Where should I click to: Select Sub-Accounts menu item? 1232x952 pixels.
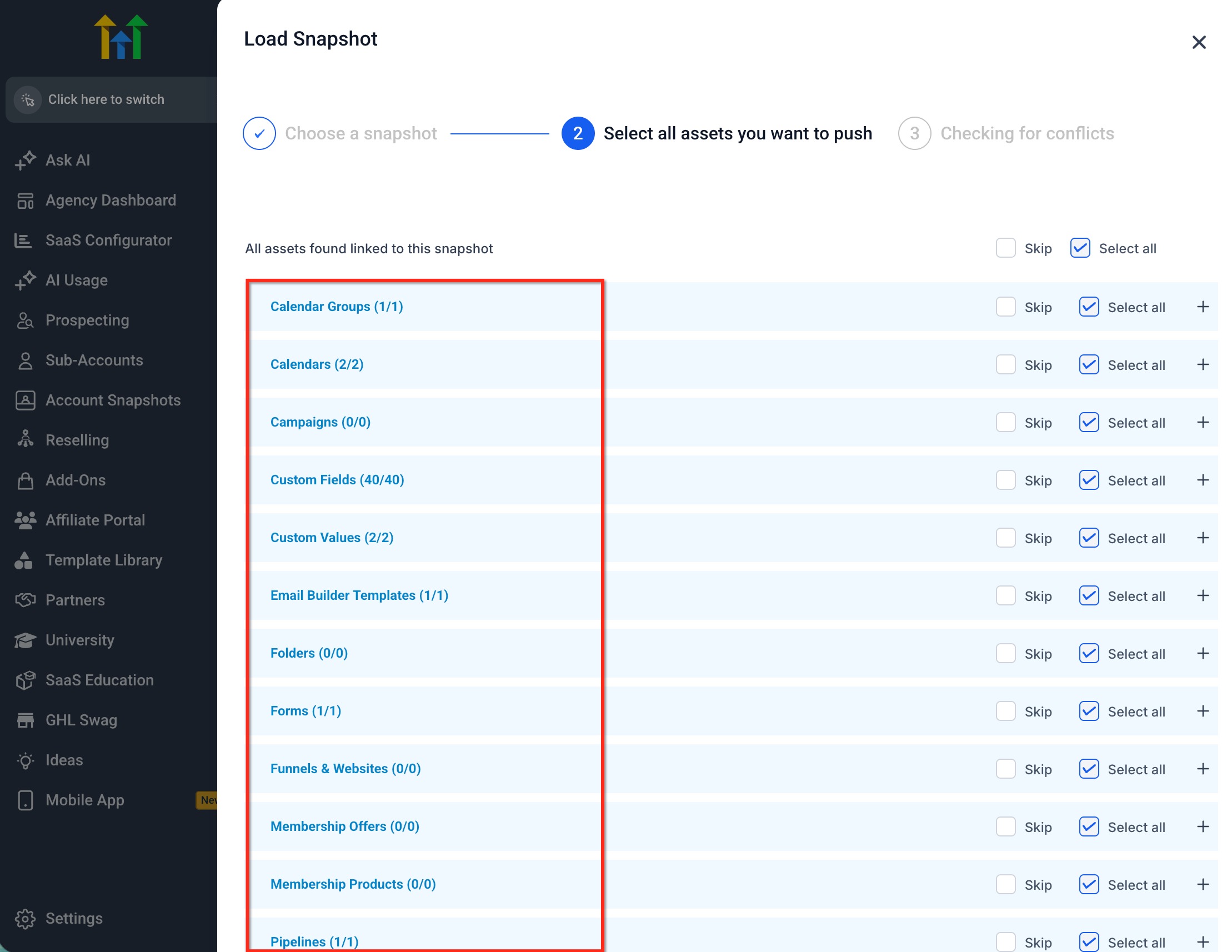point(94,360)
